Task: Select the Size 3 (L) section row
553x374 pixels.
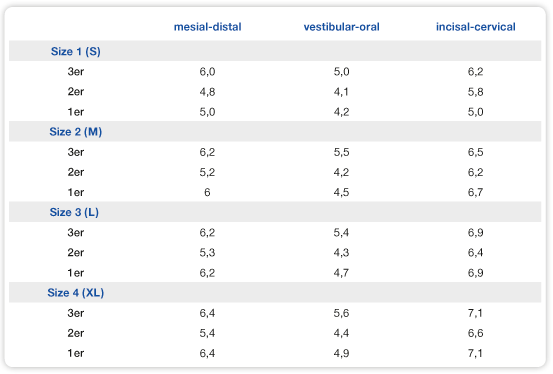Action: point(275,212)
